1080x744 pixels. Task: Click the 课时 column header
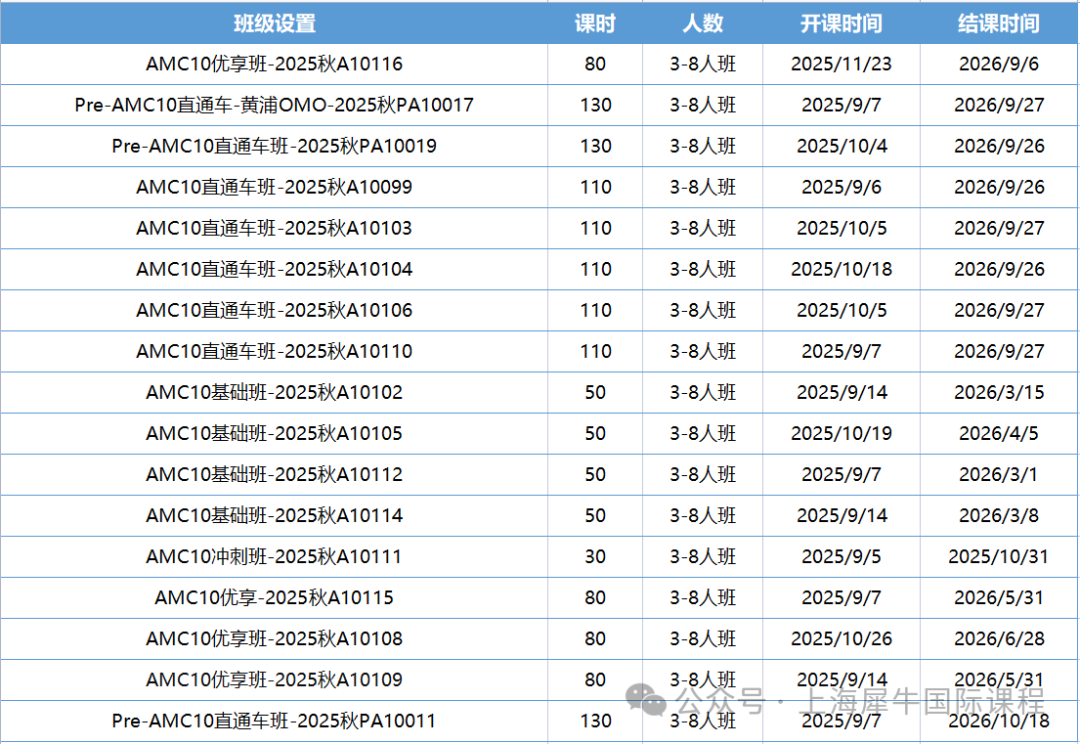tap(595, 23)
